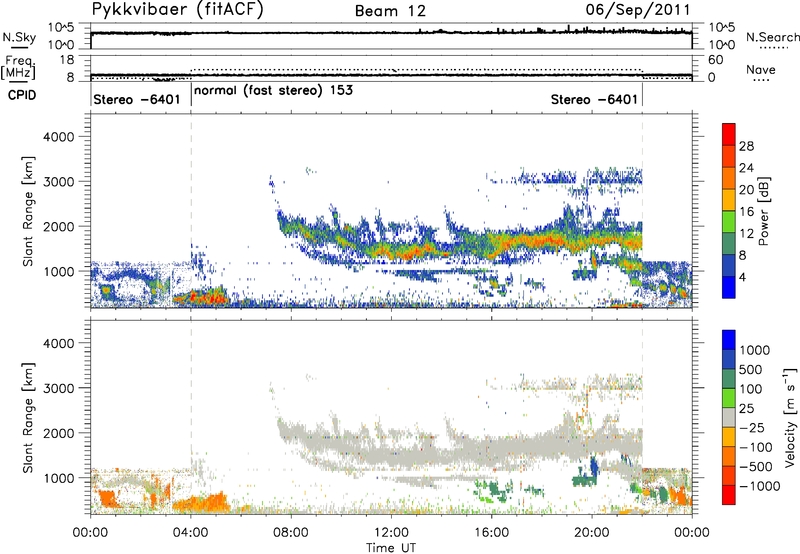
Task: Click the left '10^5' noise axis tick
Action: click(x=61, y=28)
